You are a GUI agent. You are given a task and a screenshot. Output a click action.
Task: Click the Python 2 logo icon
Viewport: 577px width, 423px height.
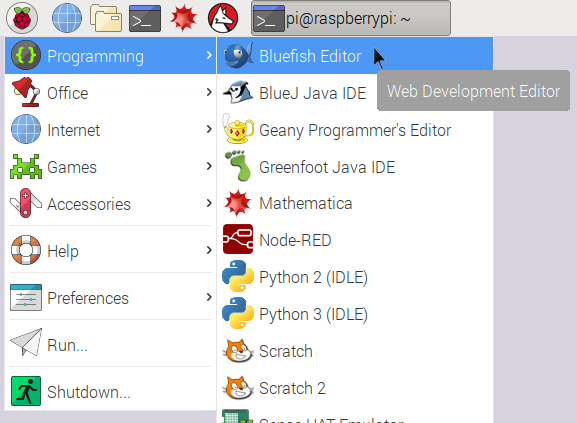coord(238,276)
